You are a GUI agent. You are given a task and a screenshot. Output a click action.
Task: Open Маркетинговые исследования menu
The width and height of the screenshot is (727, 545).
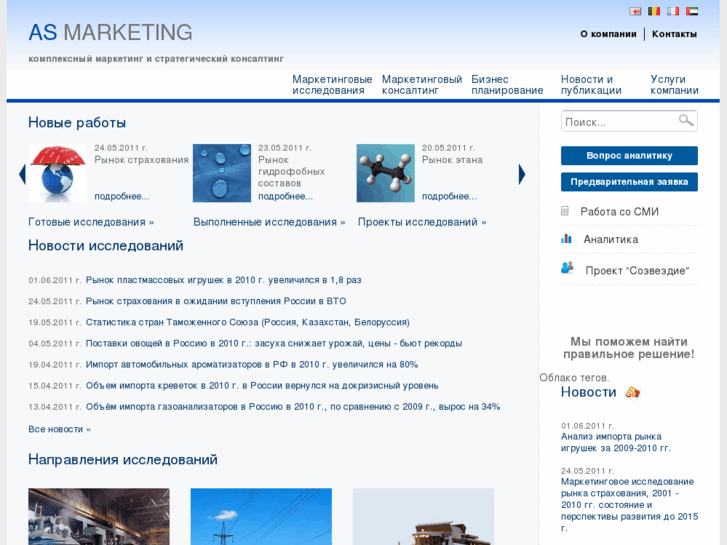[332, 85]
